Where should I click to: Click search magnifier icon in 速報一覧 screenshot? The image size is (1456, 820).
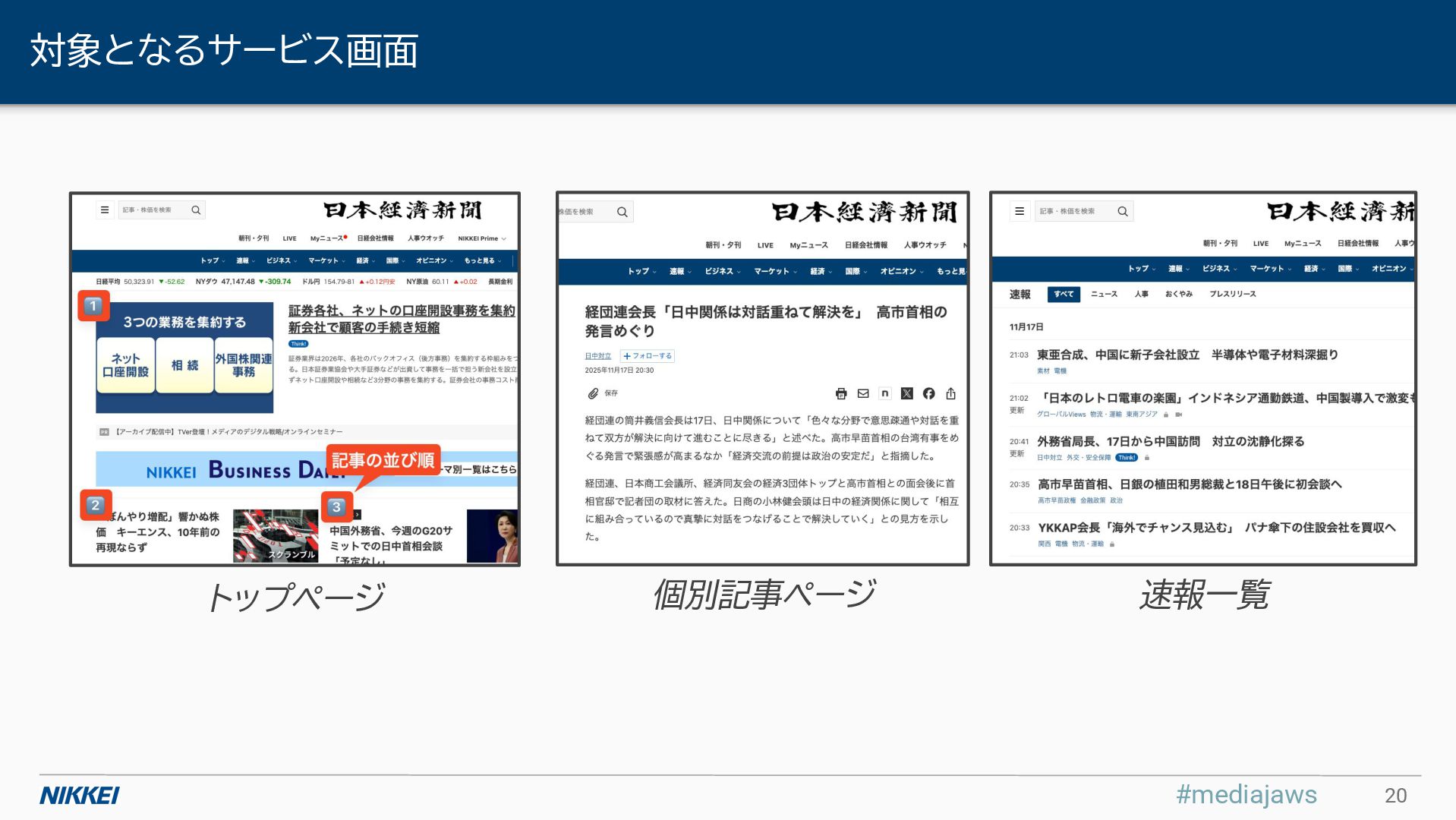[x=1122, y=211]
